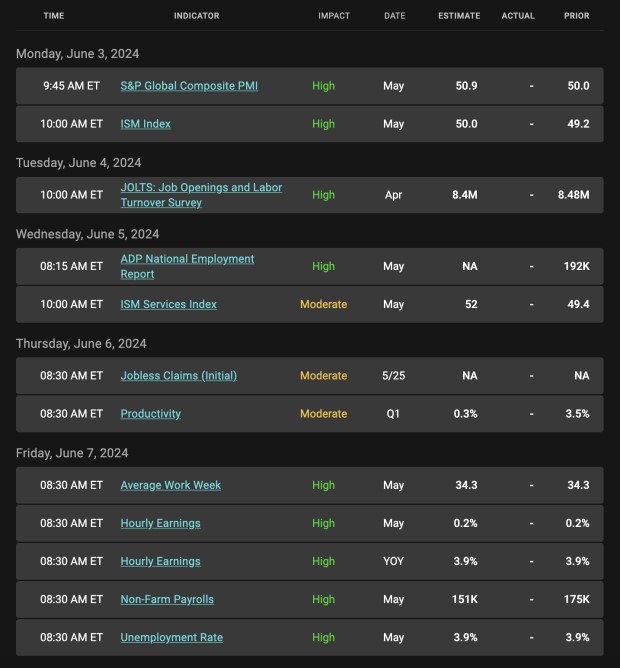Viewport: 620px width, 668px height.
Task: Open JOLTS Job Openings and Labor Turnover link
Action: click(x=201, y=195)
